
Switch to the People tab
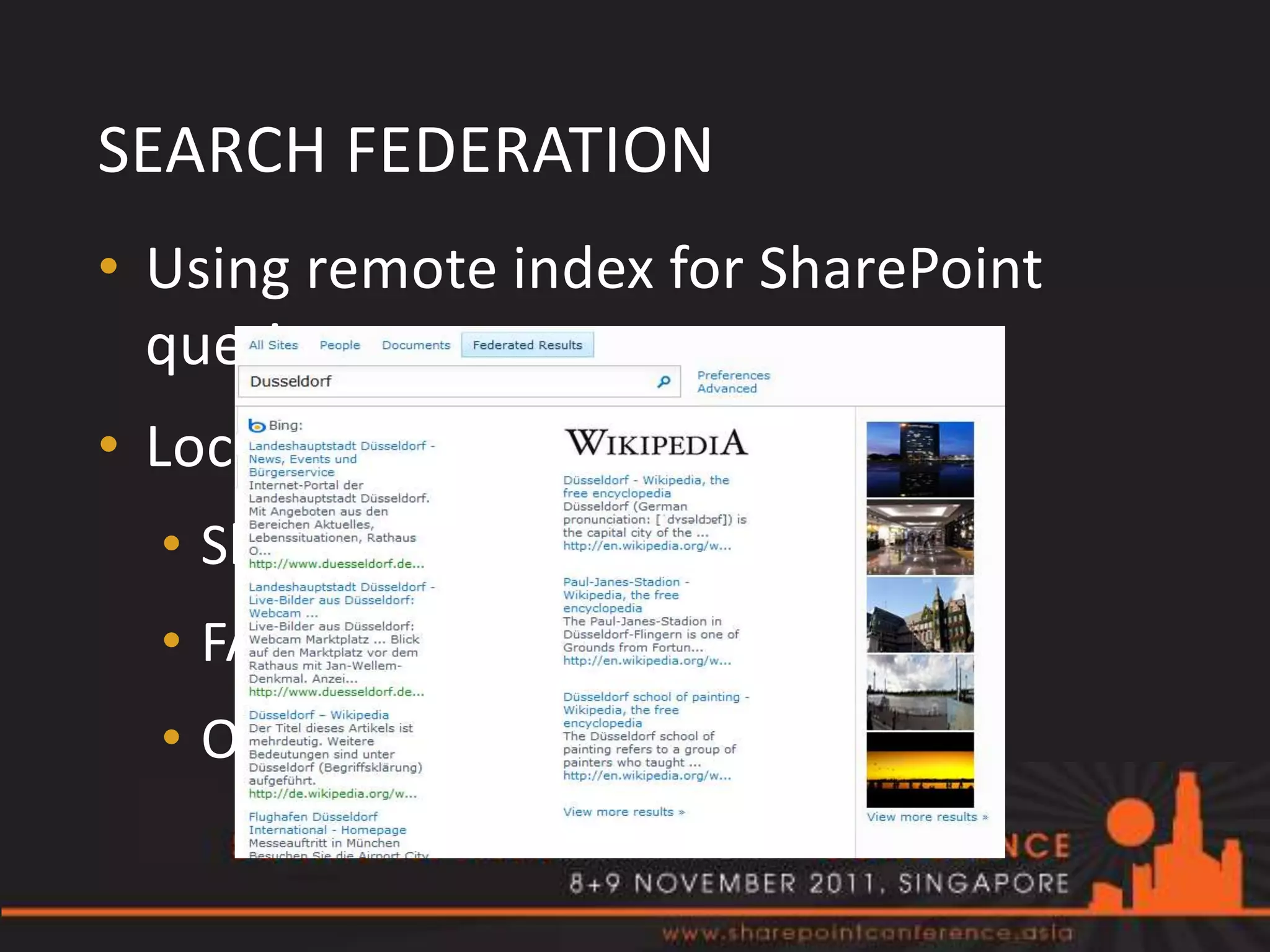click(x=340, y=345)
